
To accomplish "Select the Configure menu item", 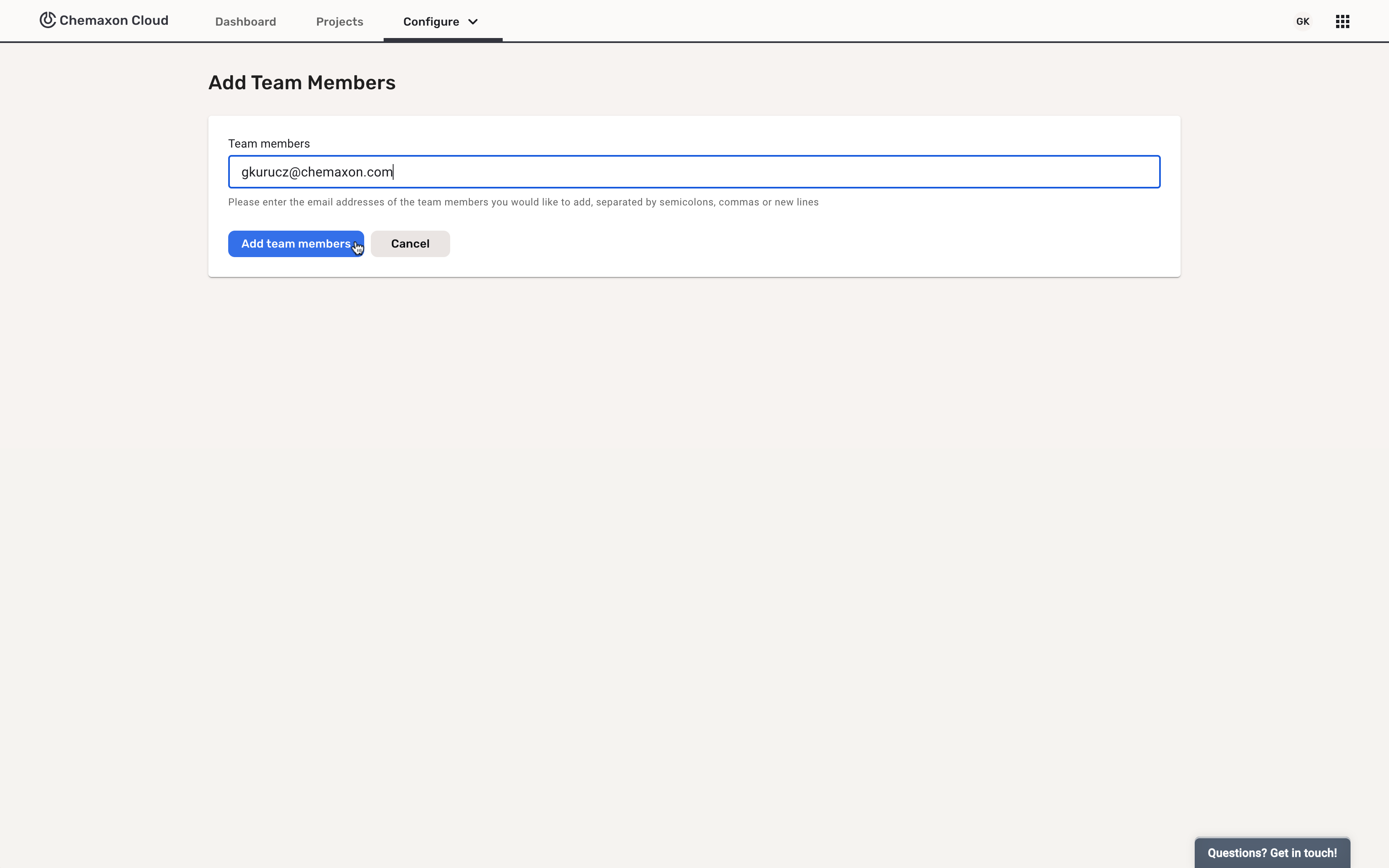I will click(430, 22).
